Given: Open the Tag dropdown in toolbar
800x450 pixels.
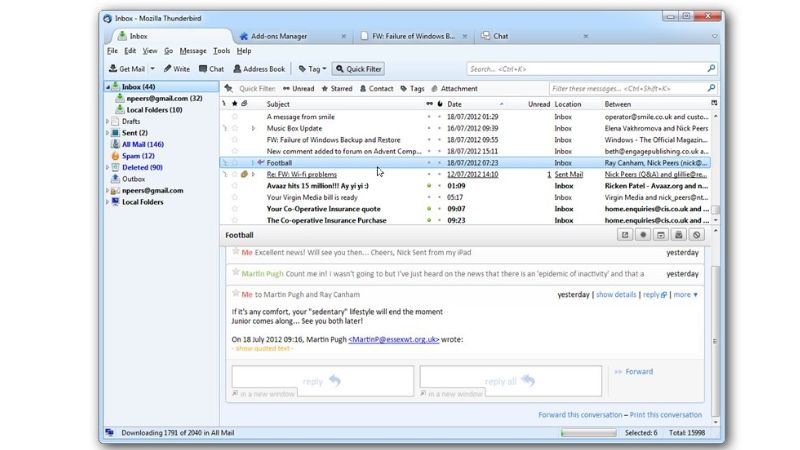Looking at the screenshot, I should (x=312, y=69).
